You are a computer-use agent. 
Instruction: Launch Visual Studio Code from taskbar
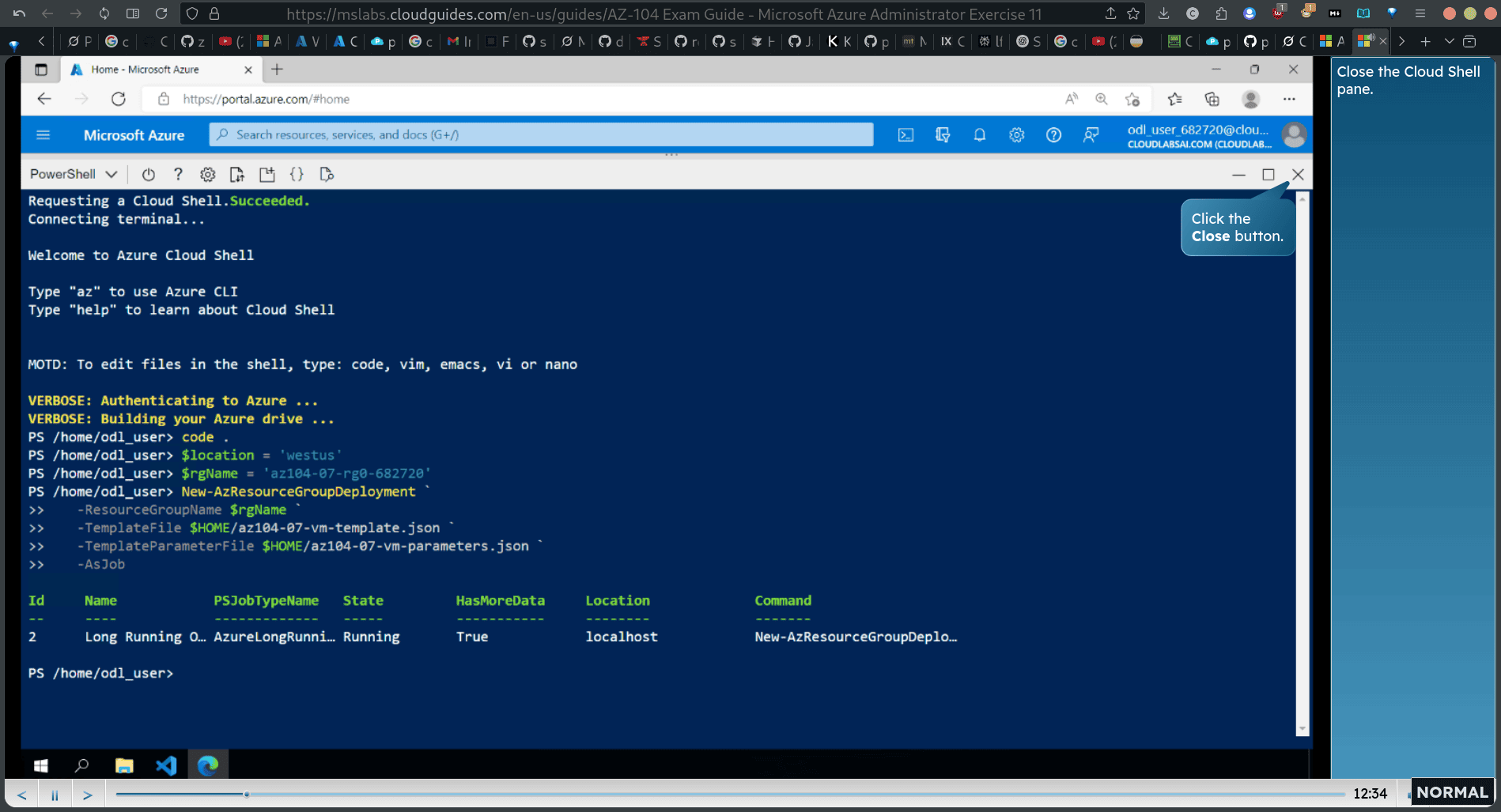166,765
